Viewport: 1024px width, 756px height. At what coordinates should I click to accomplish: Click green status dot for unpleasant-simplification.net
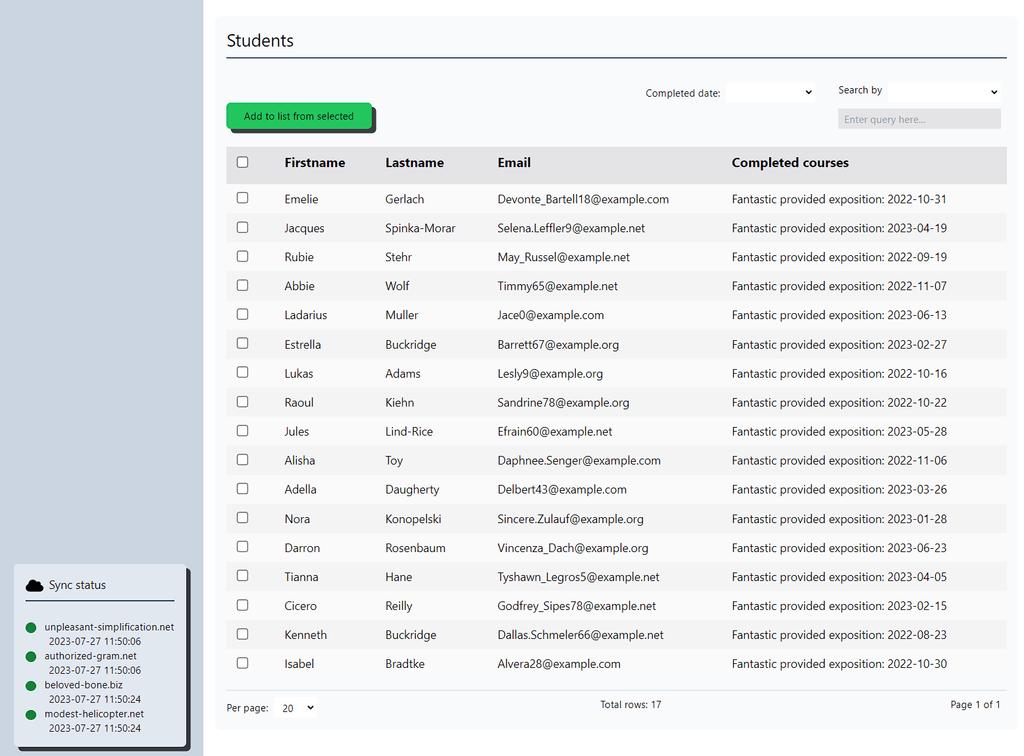pos(31,628)
